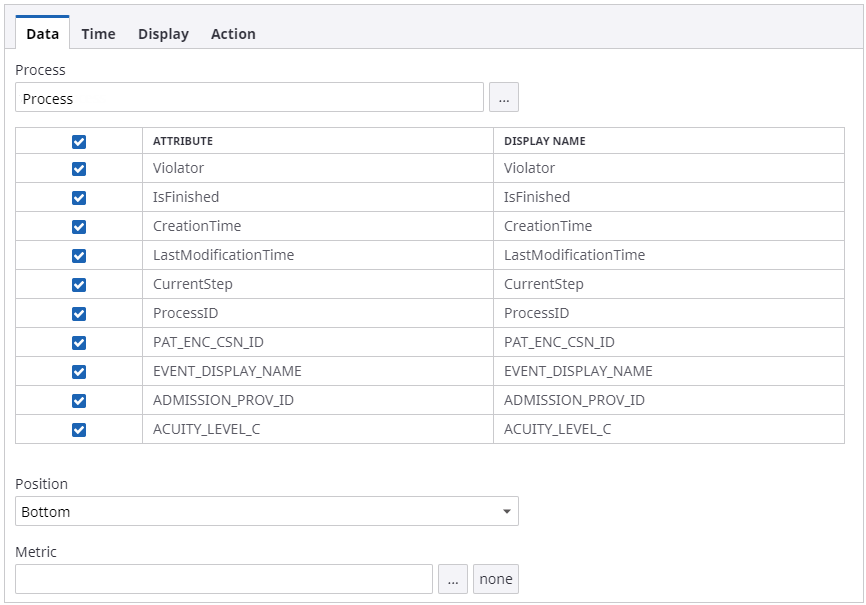Toggle the LastModificationTime checkbox off
Screen dimensions: 866x605
pos(79,255)
